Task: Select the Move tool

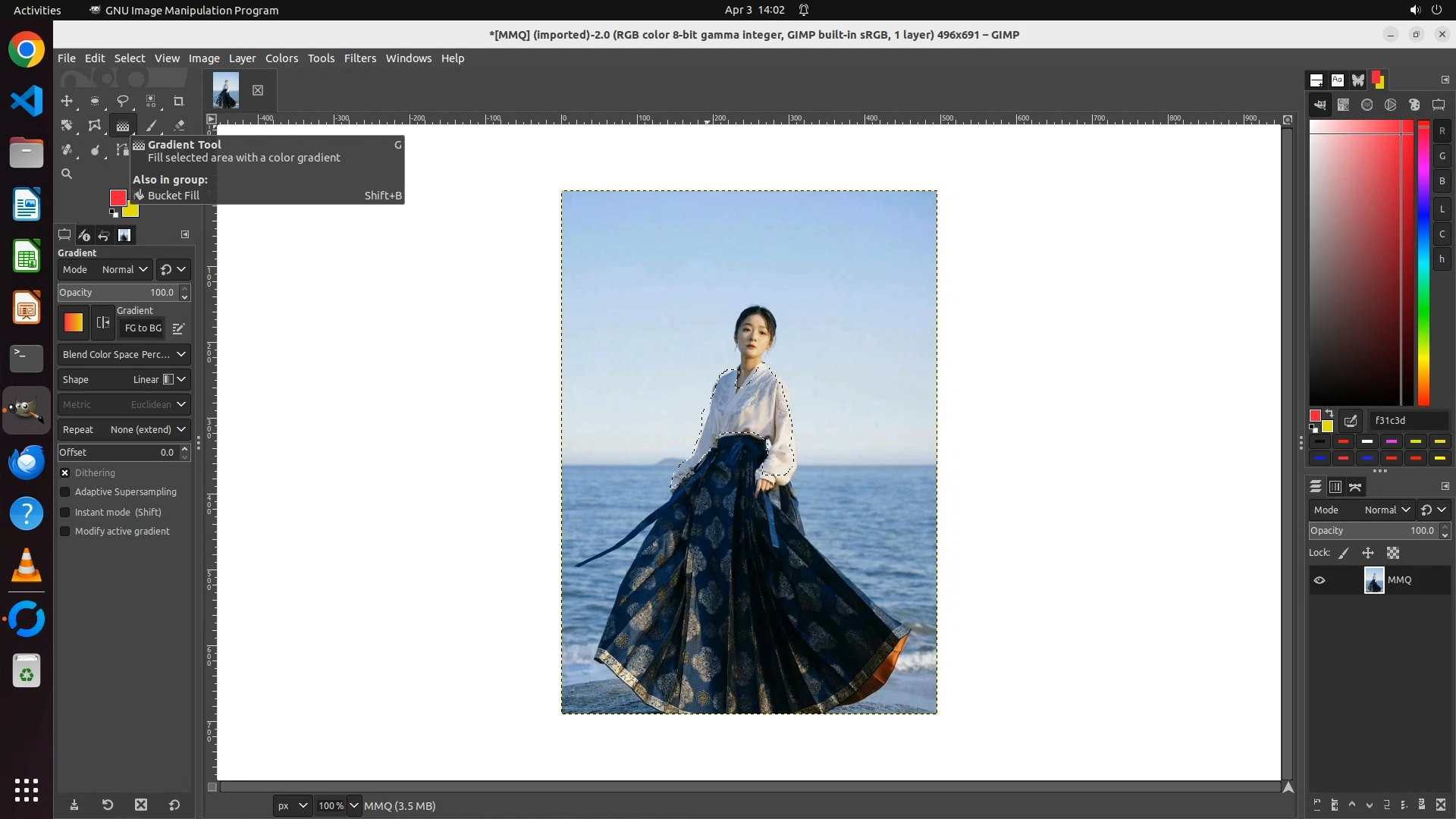Action: 67,101
